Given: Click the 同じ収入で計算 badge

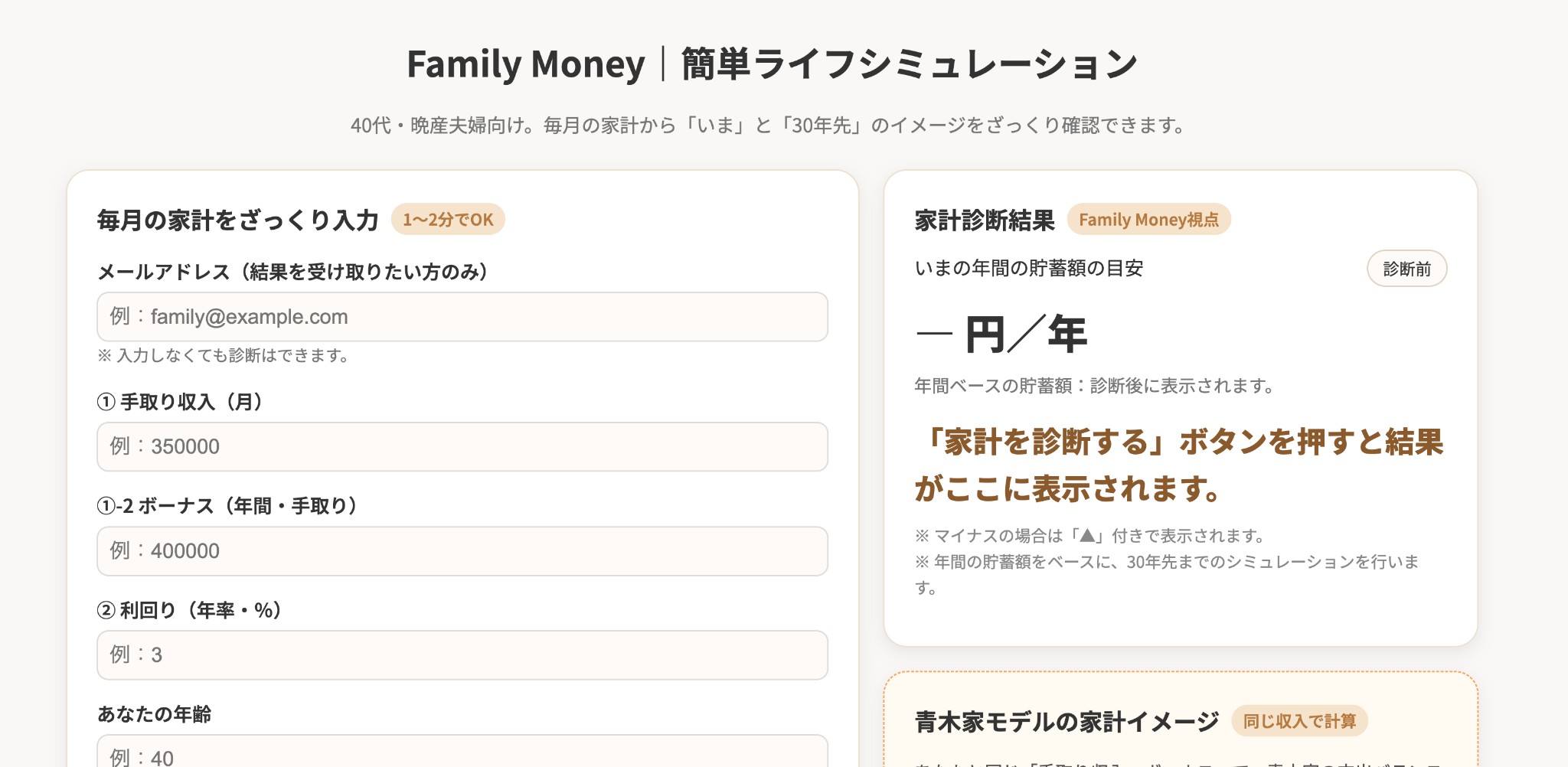Looking at the screenshot, I should [x=1299, y=721].
